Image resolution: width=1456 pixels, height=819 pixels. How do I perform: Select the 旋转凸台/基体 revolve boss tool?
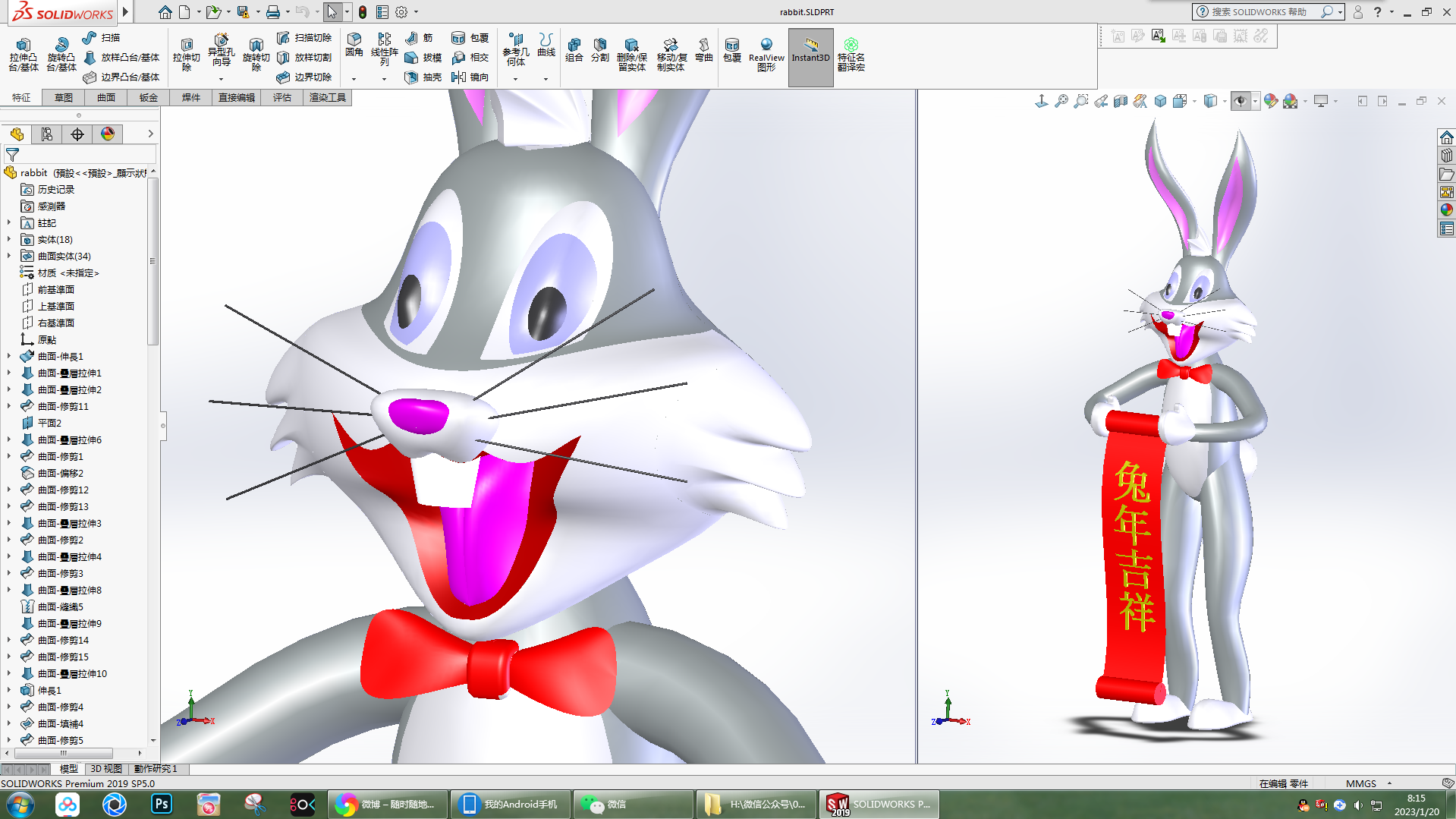(x=61, y=54)
